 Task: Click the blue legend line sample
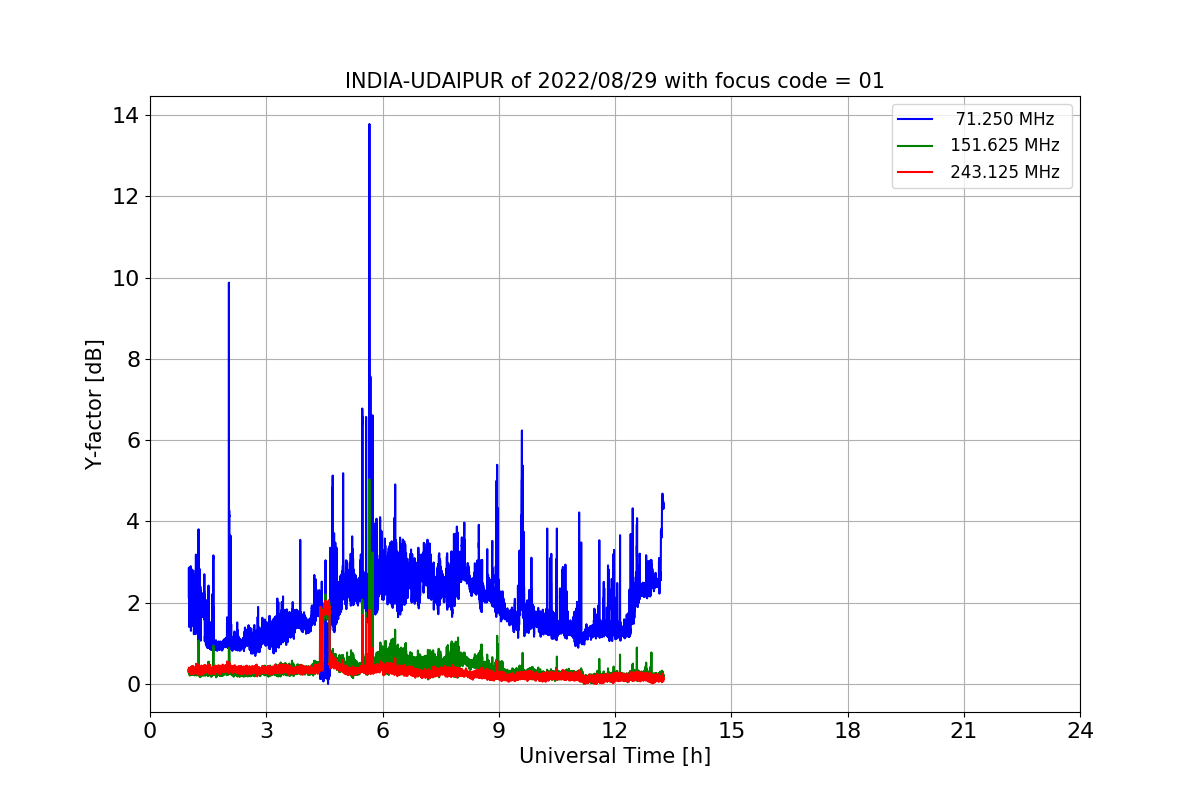click(915, 119)
